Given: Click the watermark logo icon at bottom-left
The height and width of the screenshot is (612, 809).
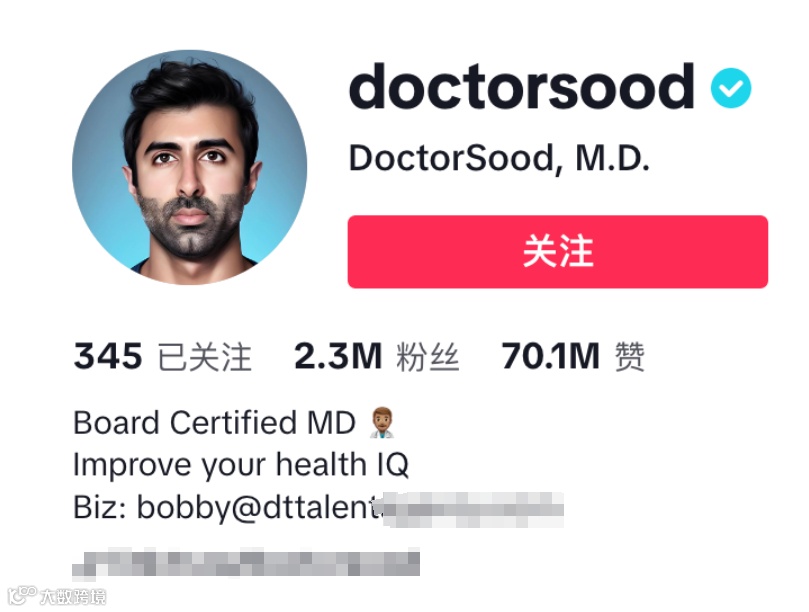Looking at the screenshot, I should point(22,595).
